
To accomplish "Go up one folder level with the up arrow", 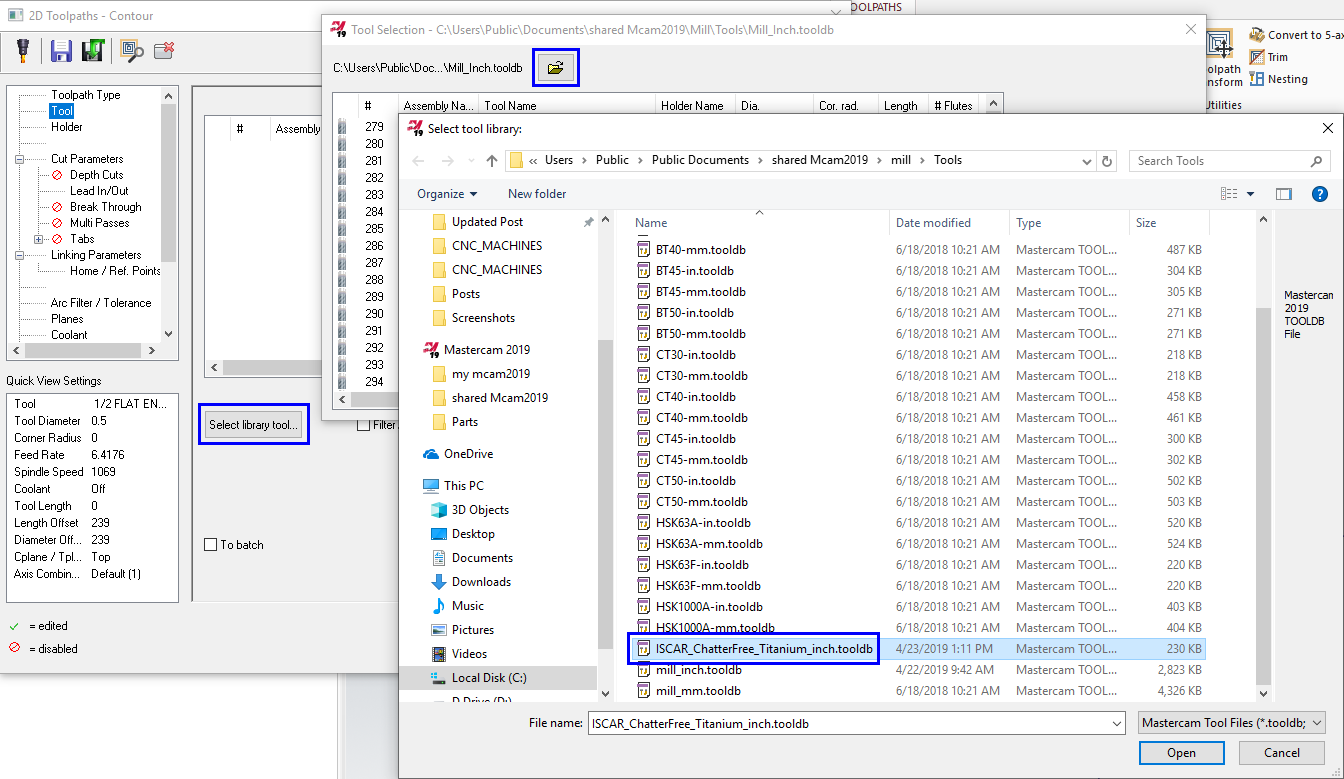I will (491, 161).
